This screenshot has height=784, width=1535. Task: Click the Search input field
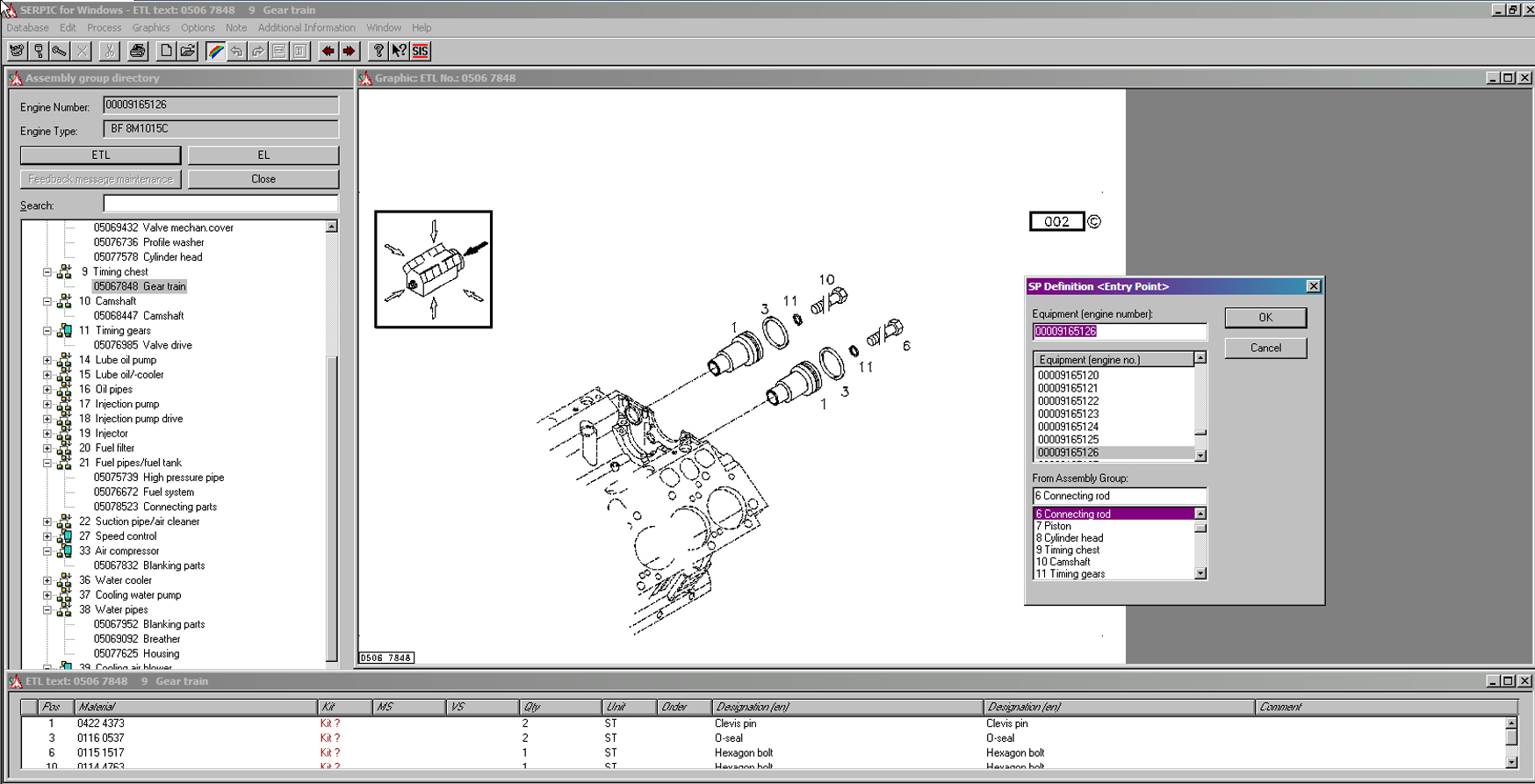(220, 205)
